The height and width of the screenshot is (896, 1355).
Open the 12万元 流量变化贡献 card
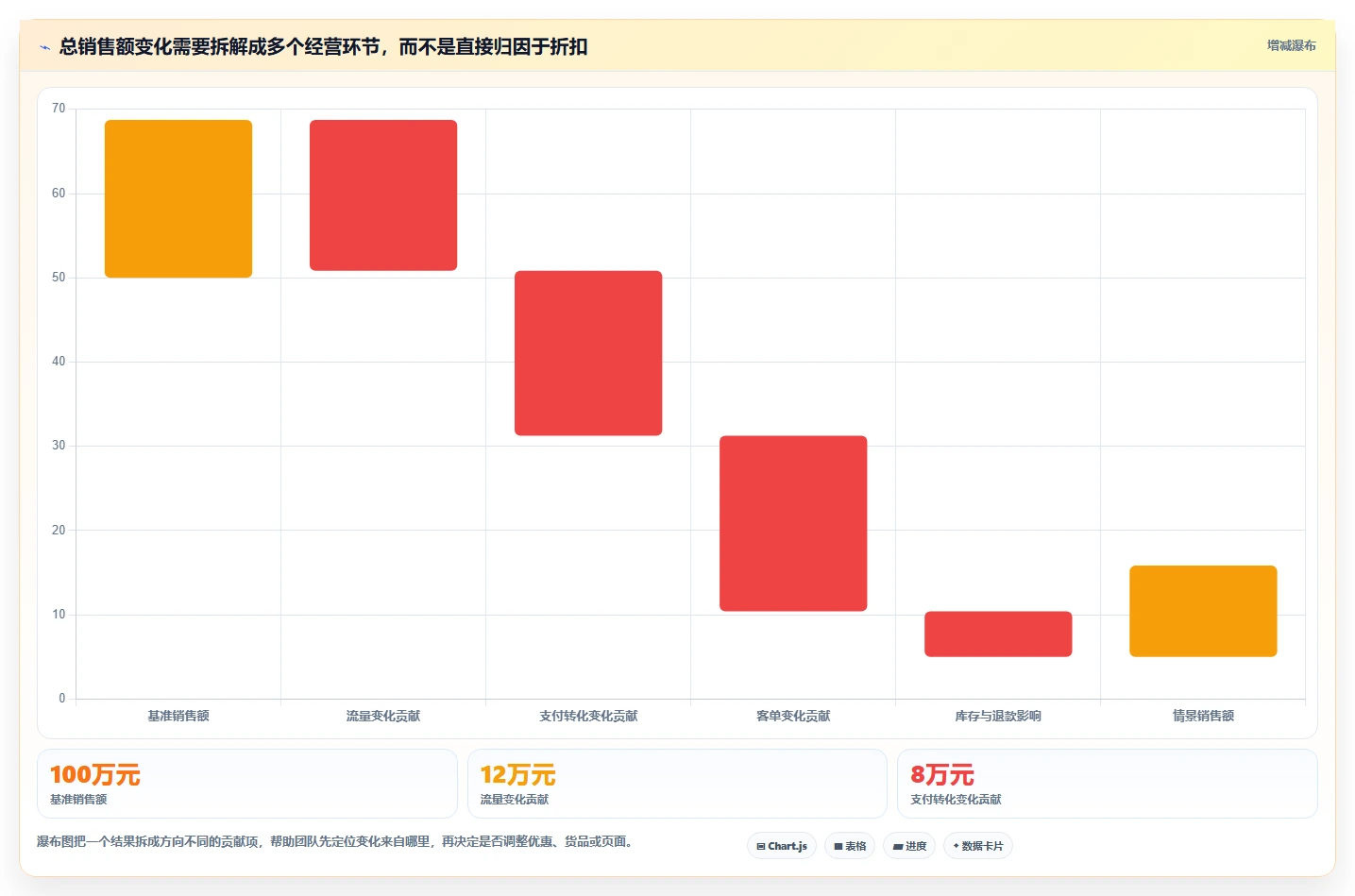[x=677, y=784]
